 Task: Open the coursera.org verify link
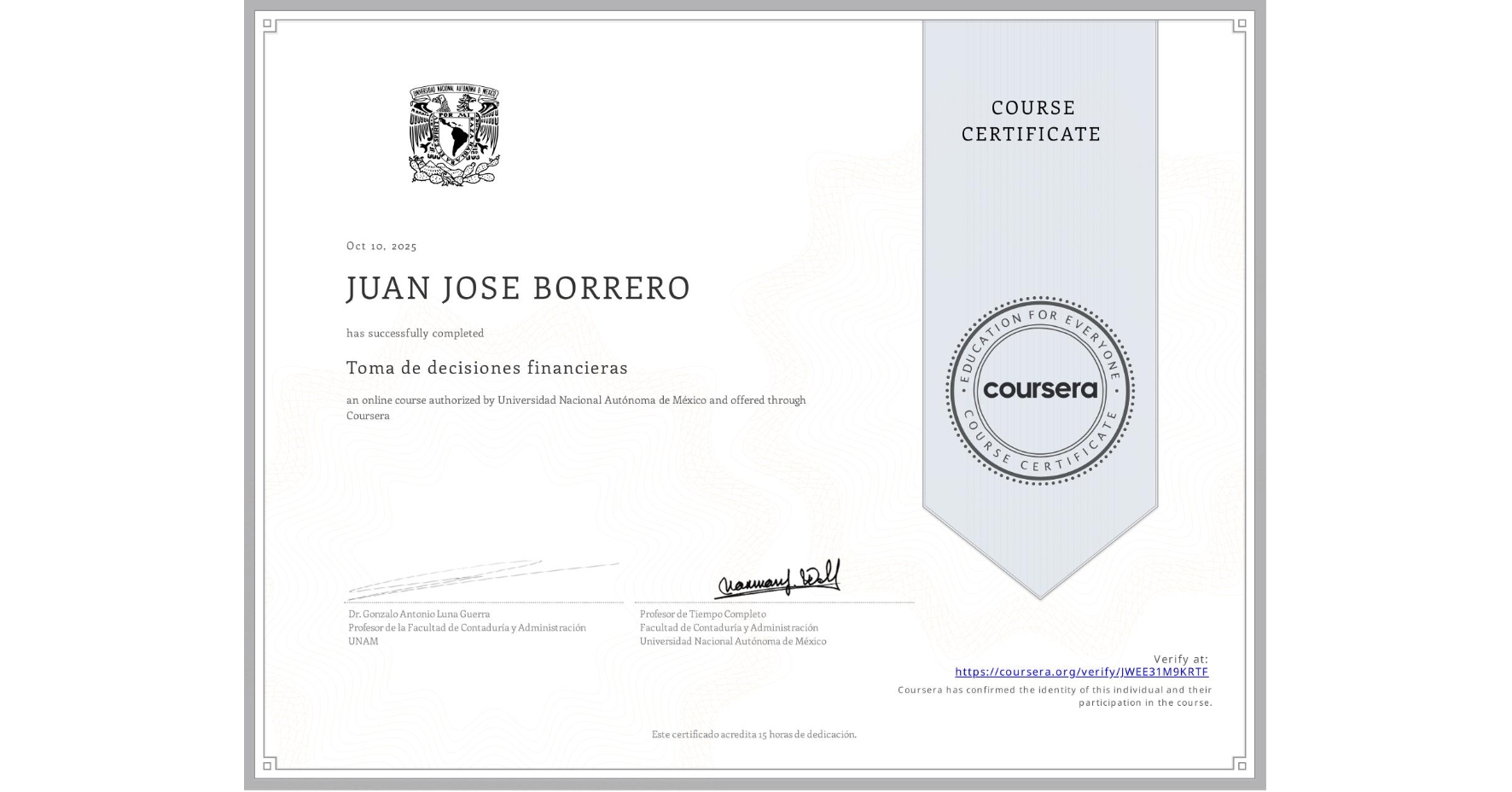(x=1081, y=672)
